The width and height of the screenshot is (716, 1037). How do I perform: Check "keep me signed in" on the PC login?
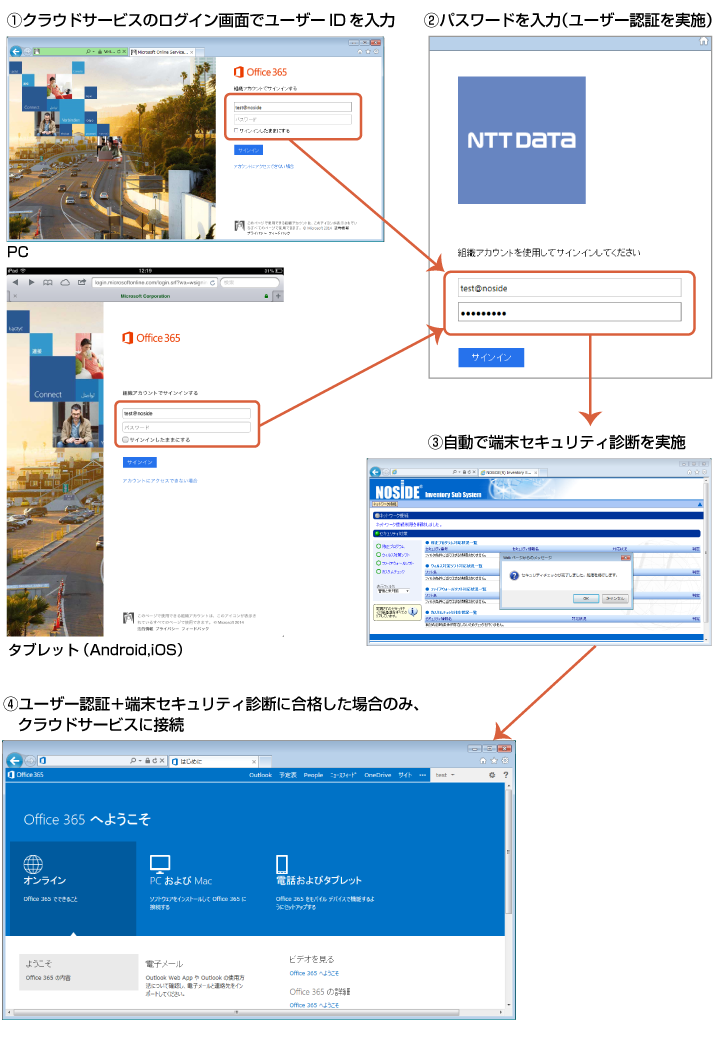point(236,130)
